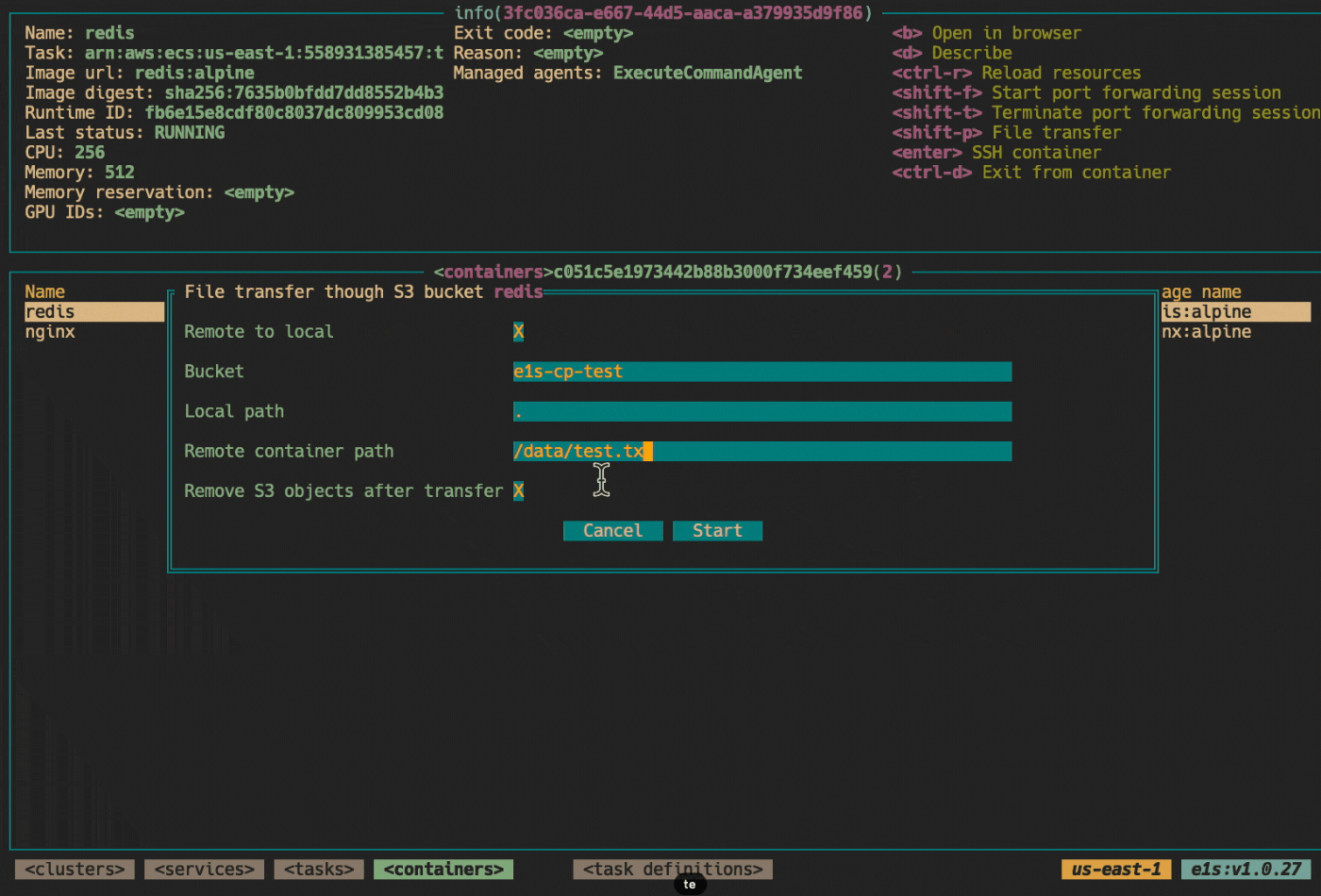Switch to the services tab
This screenshot has height=896, width=1321.
[204, 870]
